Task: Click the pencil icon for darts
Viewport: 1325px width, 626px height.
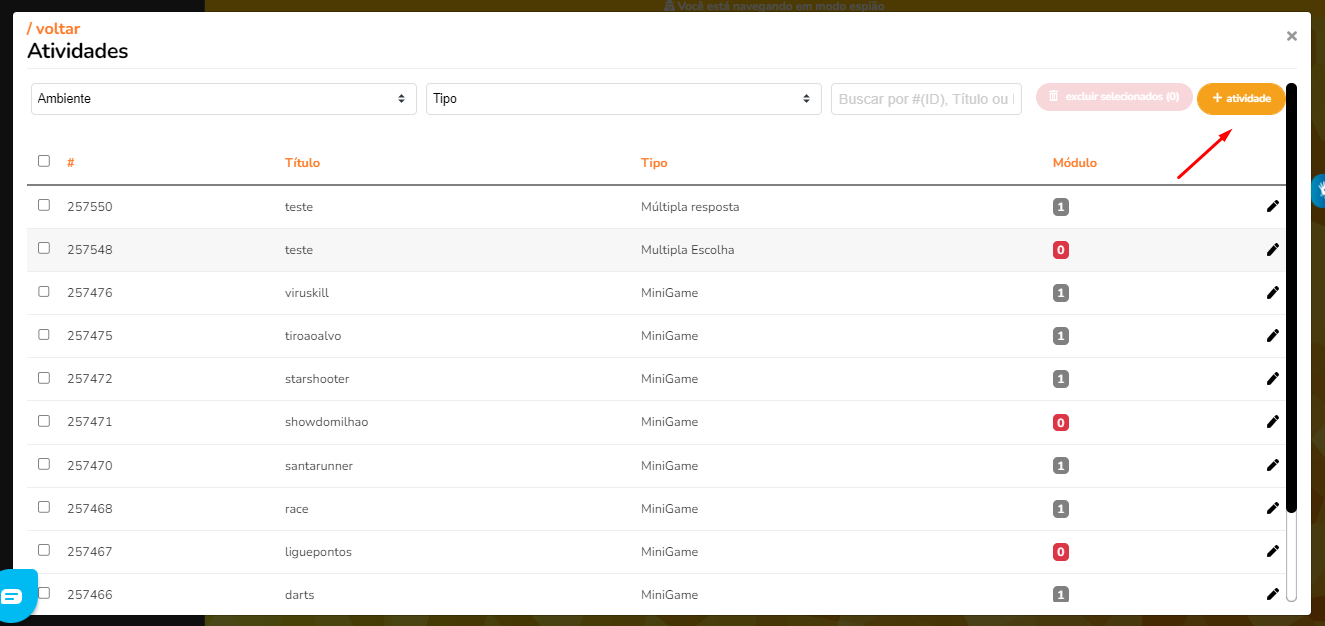Action: tap(1272, 594)
